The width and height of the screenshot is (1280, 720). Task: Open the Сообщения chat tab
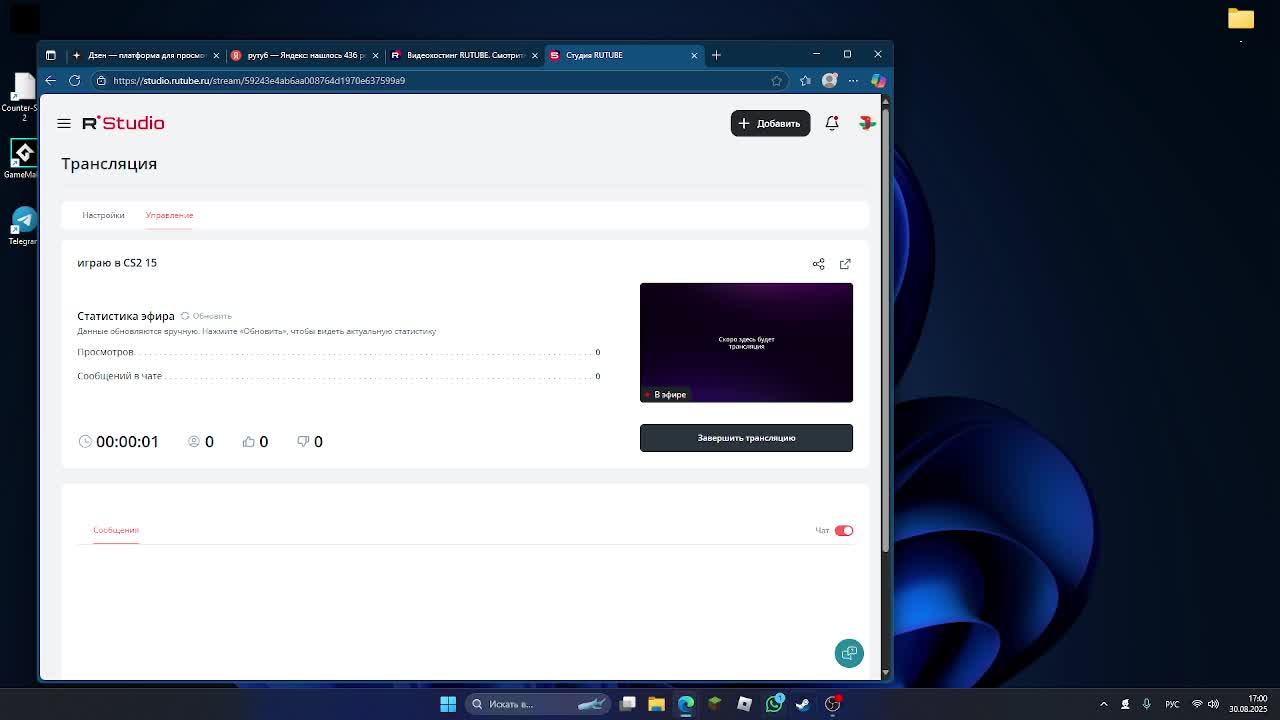[x=116, y=530]
